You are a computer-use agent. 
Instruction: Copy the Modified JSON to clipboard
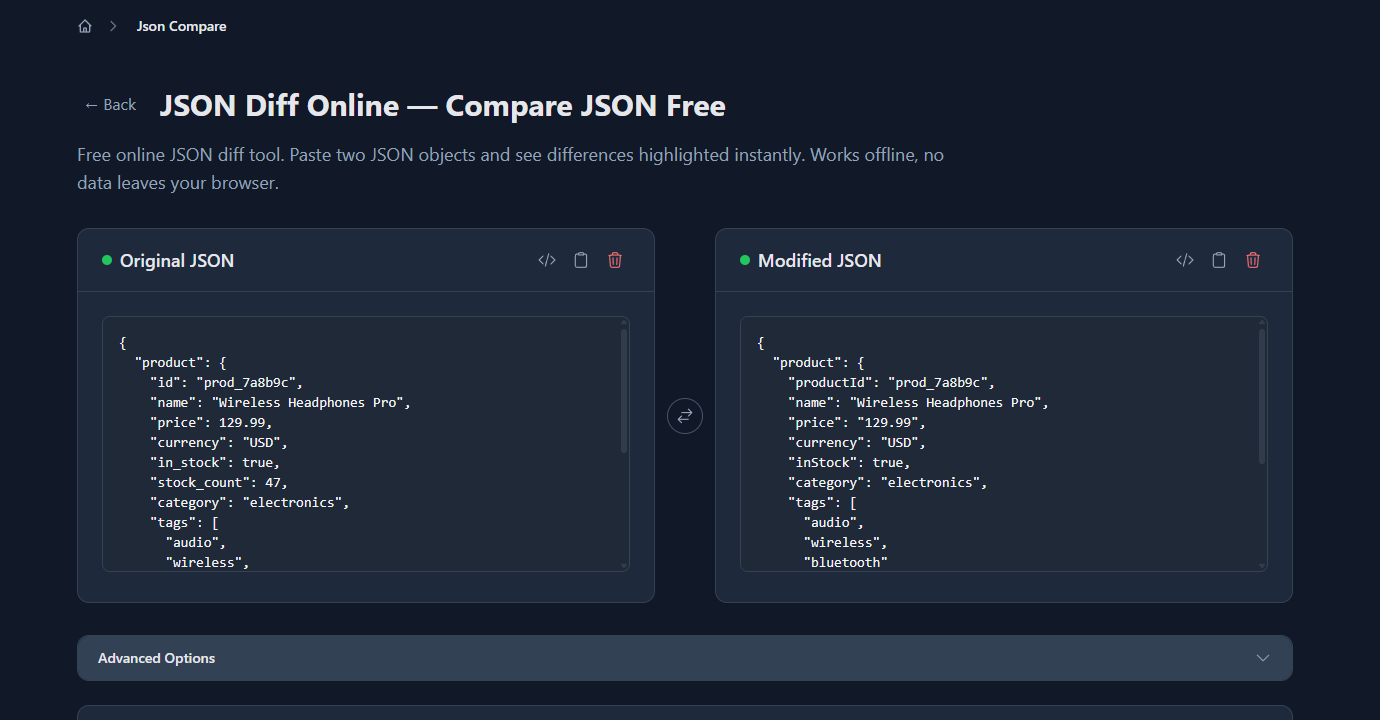tap(1218, 259)
